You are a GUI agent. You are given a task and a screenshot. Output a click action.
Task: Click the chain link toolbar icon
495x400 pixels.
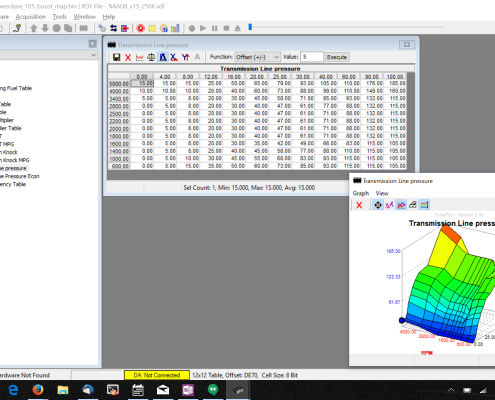102,28
